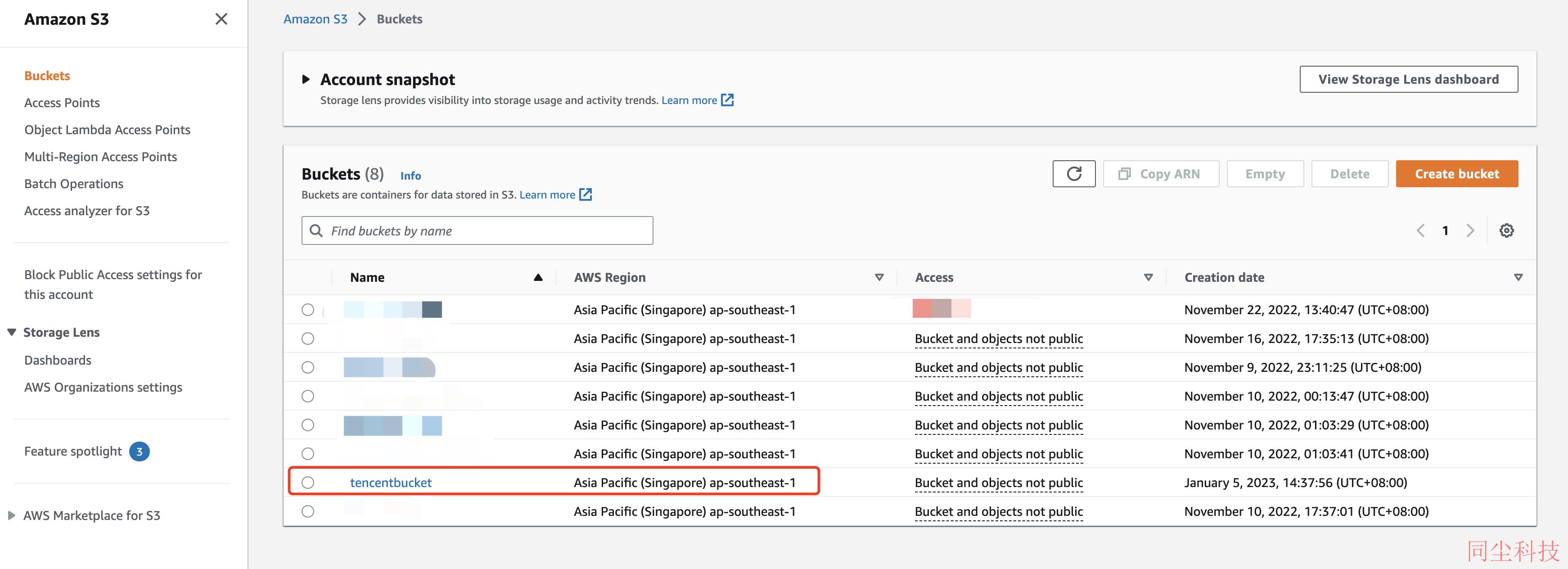Click the Empty button

click(x=1265, y=174)
